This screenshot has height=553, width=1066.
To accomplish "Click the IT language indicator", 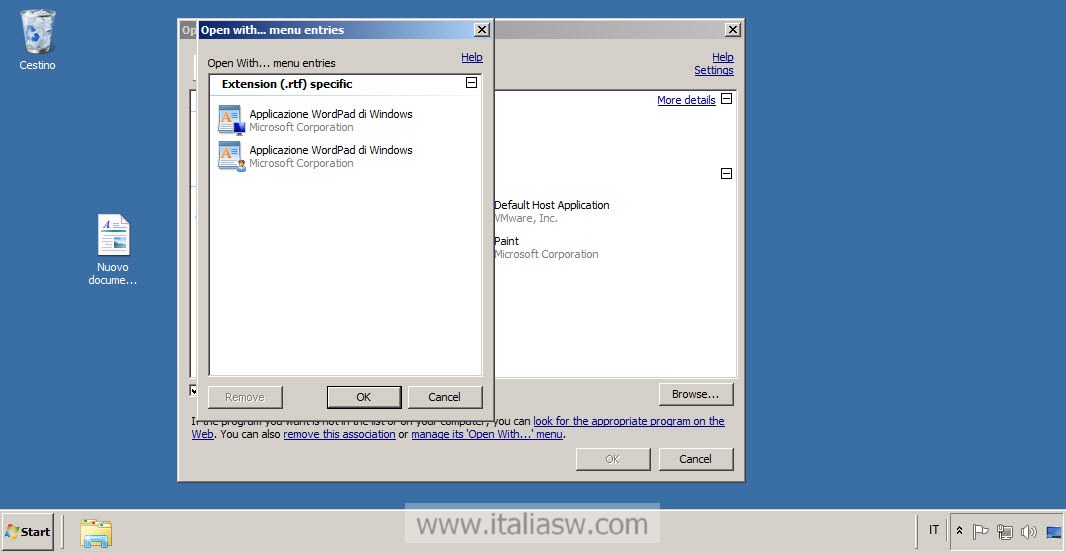I will tap(934, 530).
